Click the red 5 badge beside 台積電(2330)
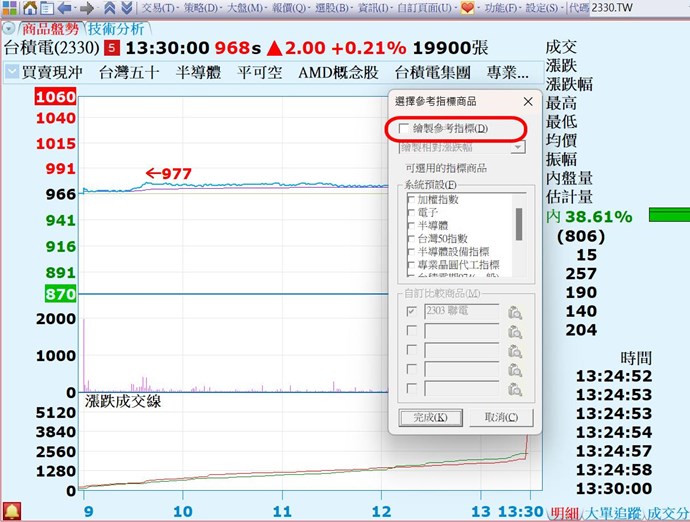This screenshot has height=522, width=690. (112, 48)
